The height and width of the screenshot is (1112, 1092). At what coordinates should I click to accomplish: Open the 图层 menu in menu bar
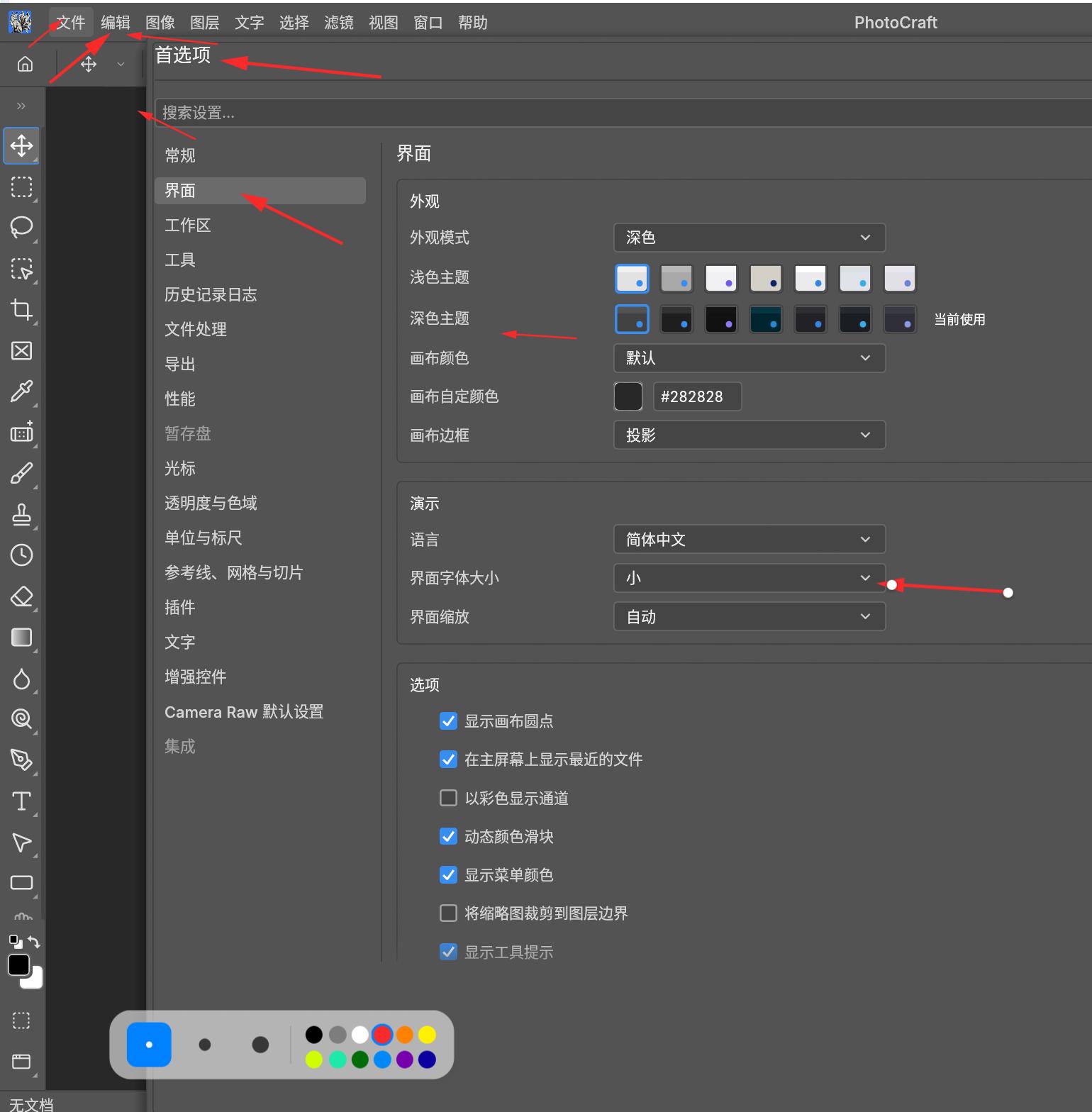[204, 23]
